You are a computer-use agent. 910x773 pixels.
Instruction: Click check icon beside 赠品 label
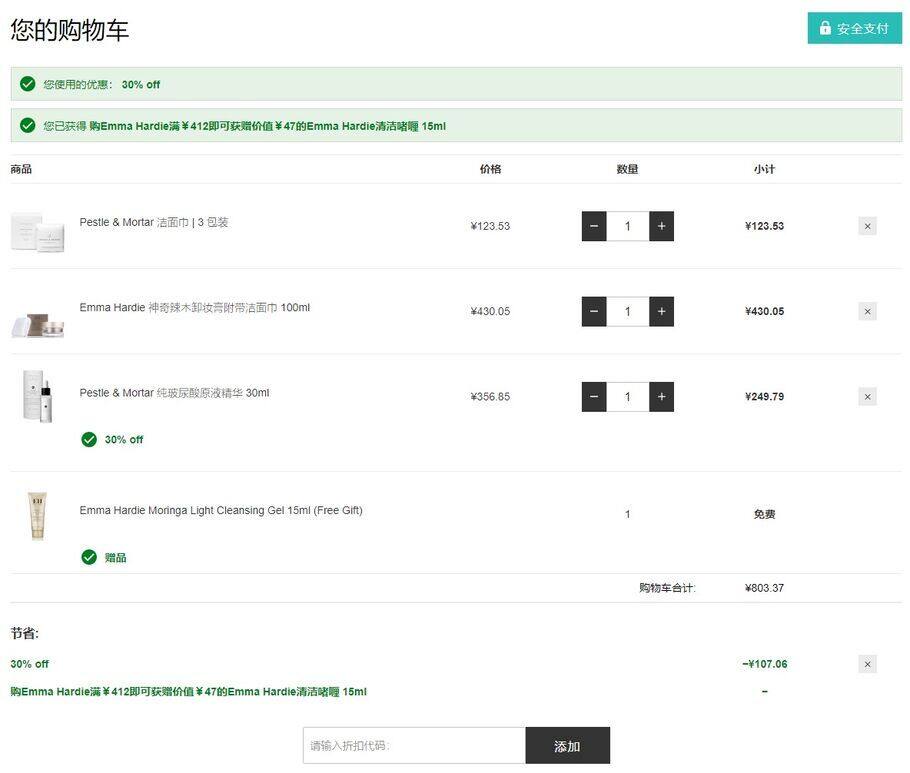coord(89,557)
